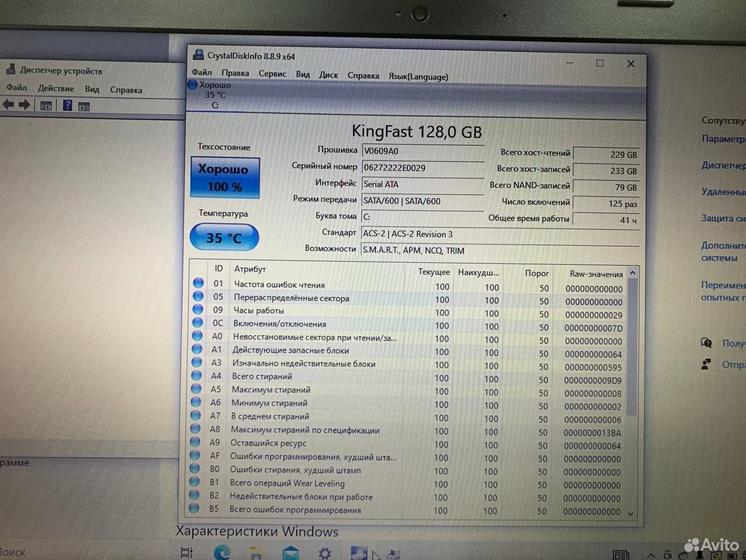
Task: Click the Диспетчер устройств title bar icon
Action: tap(10, 69)
